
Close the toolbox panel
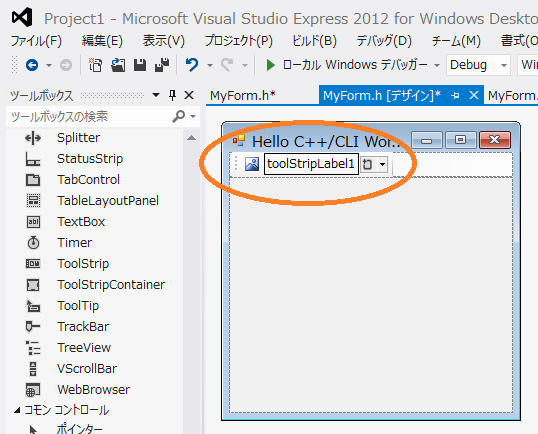point(189,95)
